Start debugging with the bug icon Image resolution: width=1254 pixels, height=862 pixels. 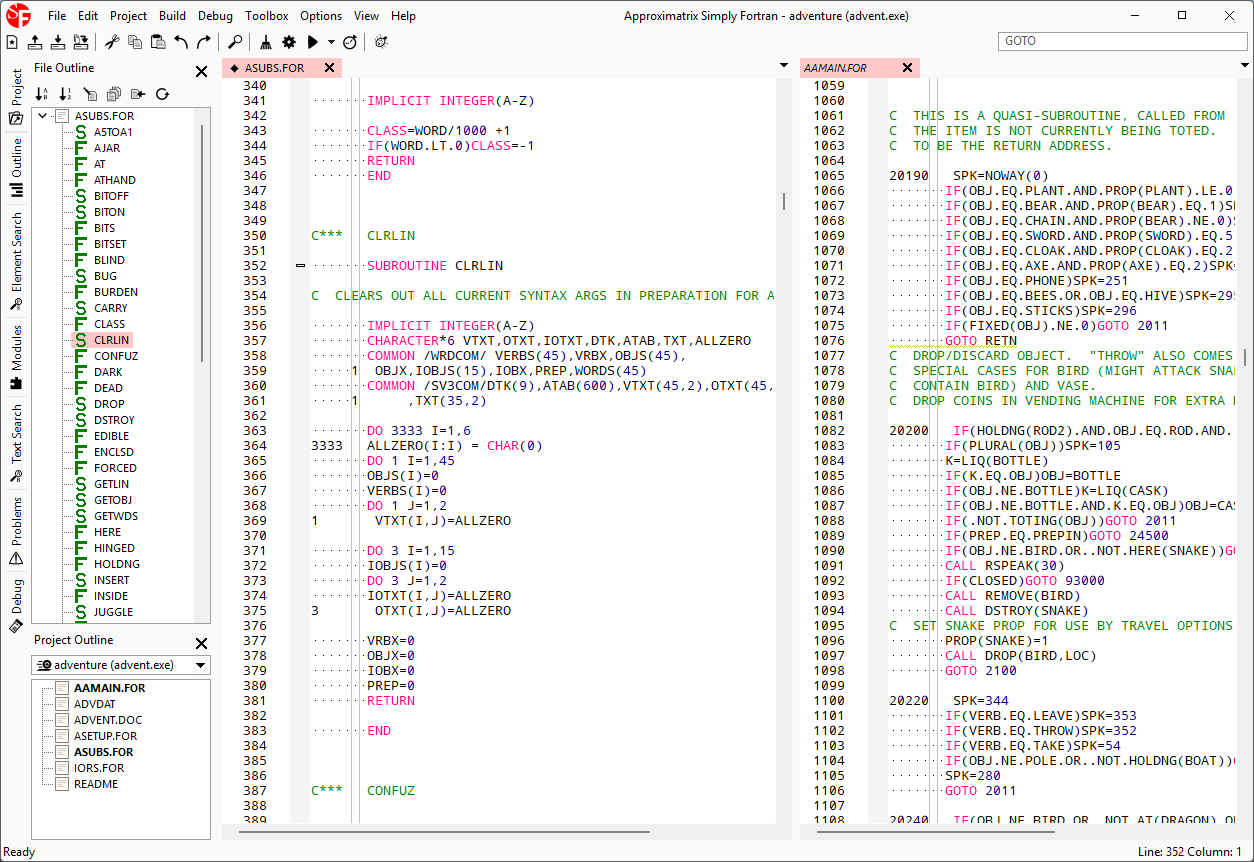pos(381,42)
